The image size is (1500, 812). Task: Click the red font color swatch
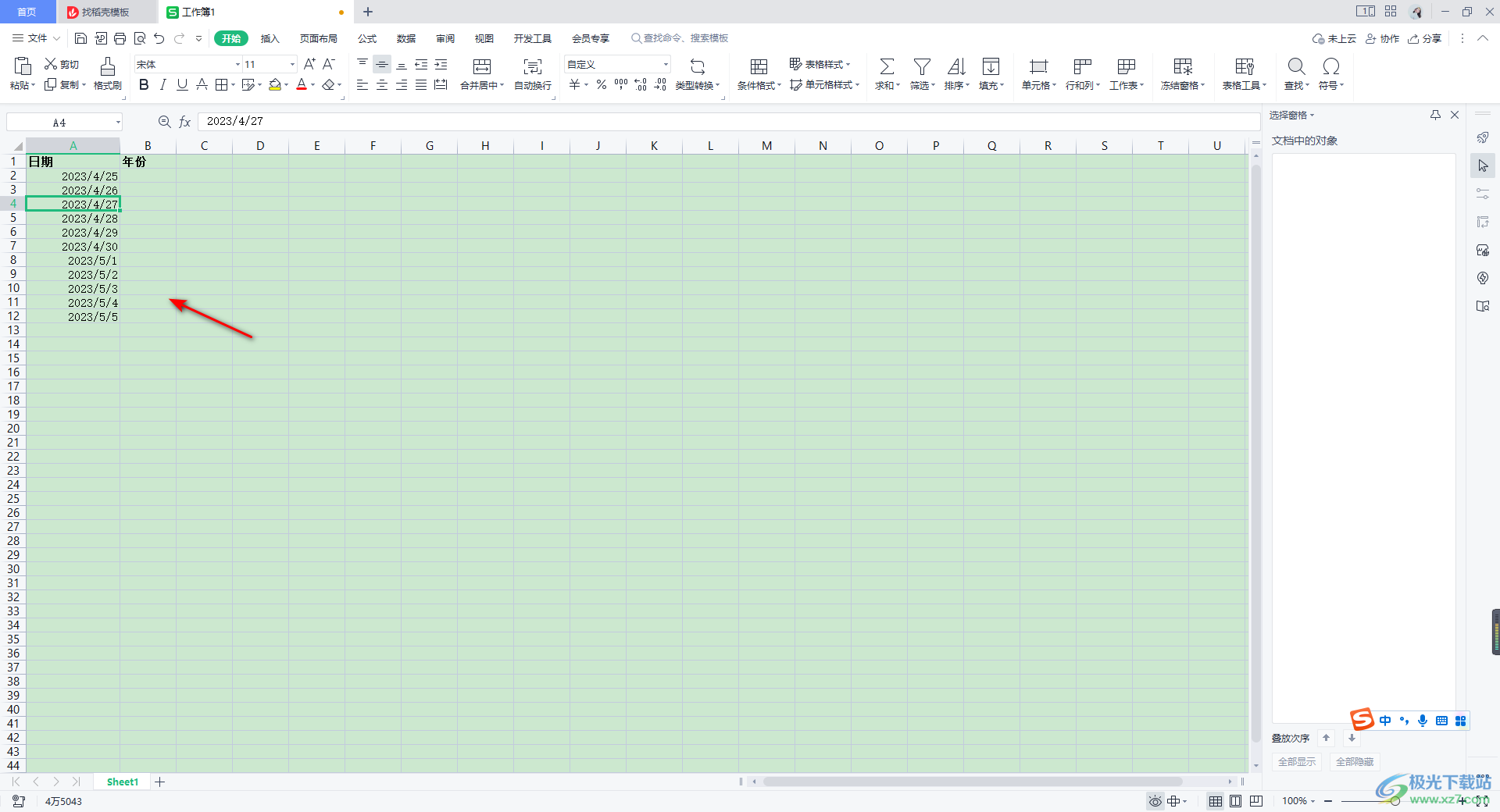click(x=302, y=84)
